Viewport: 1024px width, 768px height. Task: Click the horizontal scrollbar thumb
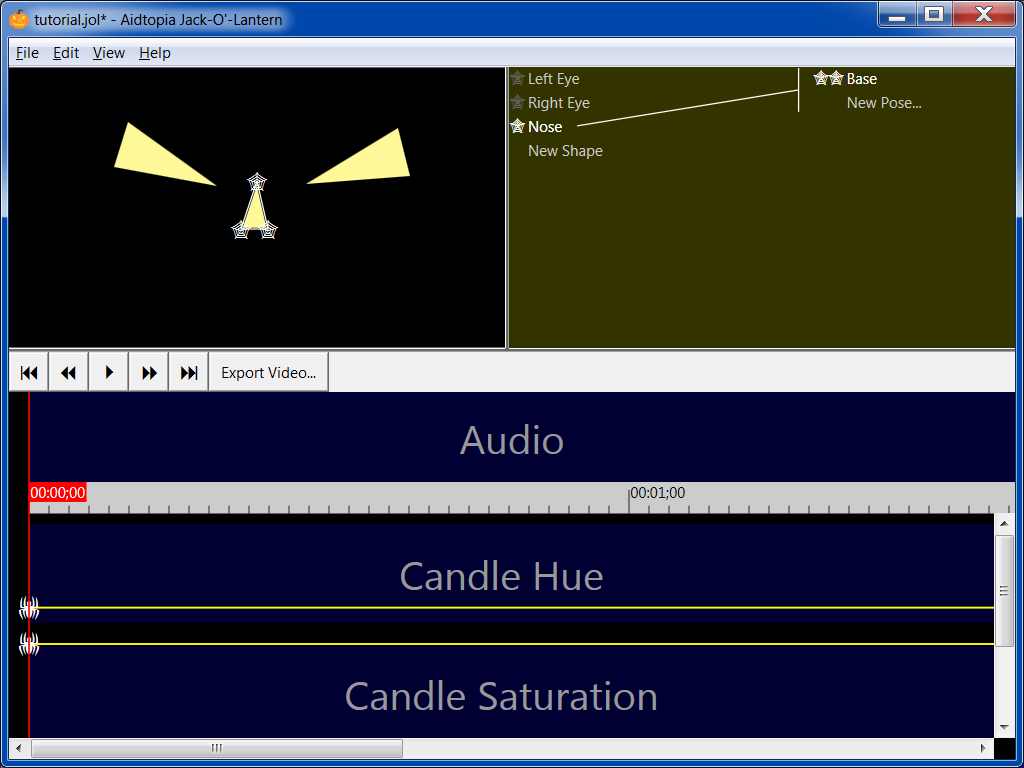coord(217,748)
